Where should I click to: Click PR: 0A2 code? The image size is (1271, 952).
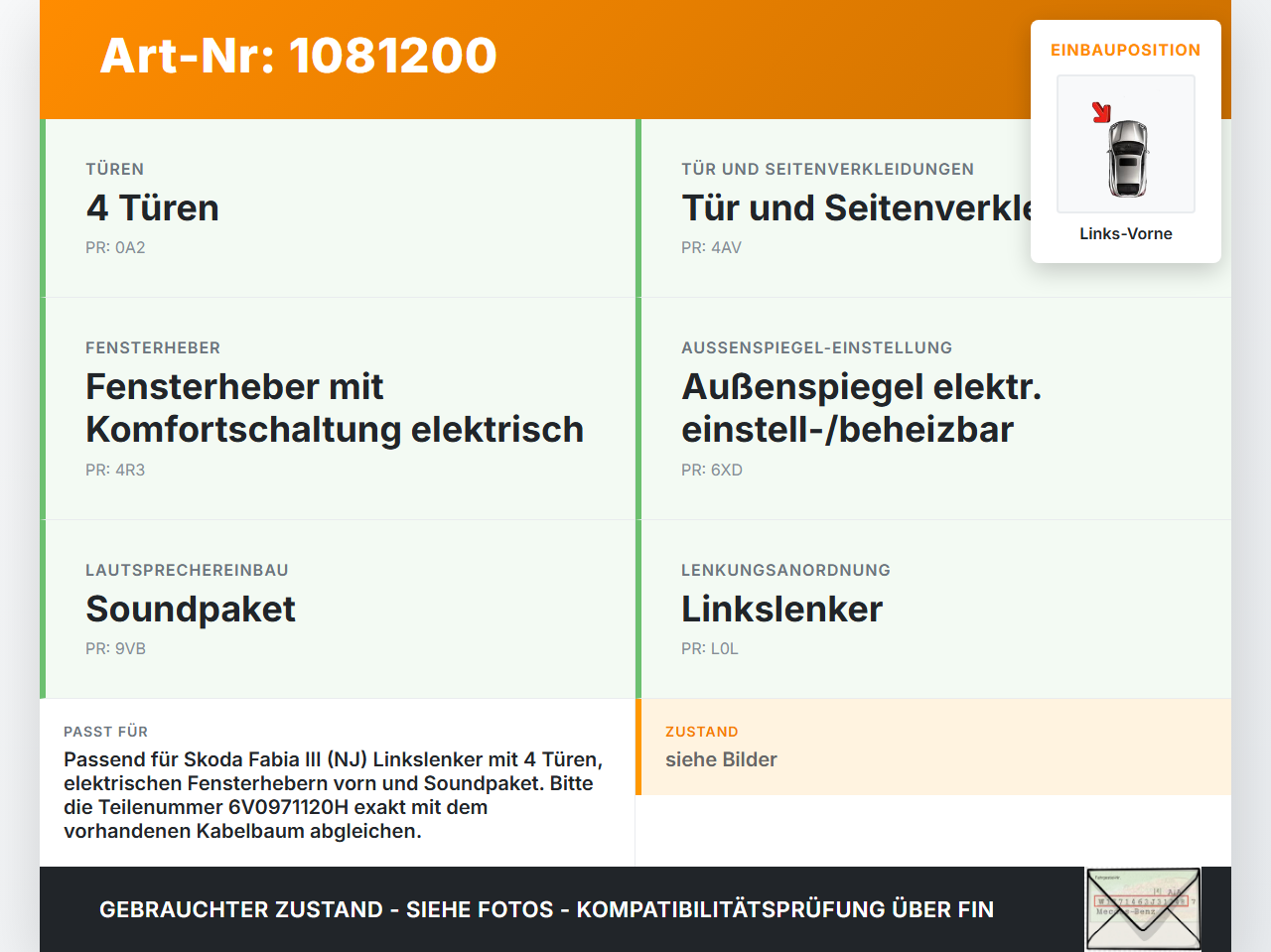(115, 247)
